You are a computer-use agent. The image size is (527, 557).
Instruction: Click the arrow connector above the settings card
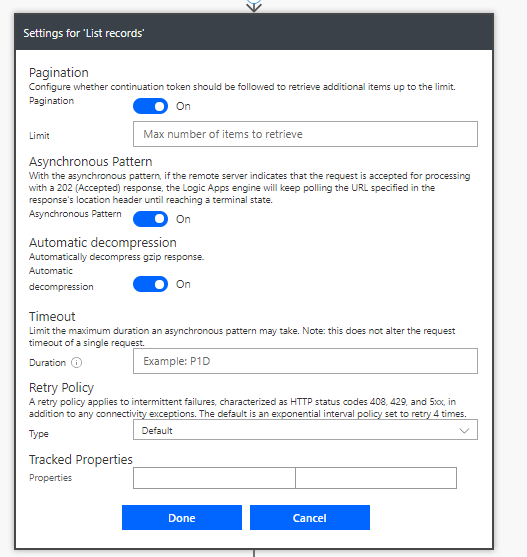tap(254, 6)
